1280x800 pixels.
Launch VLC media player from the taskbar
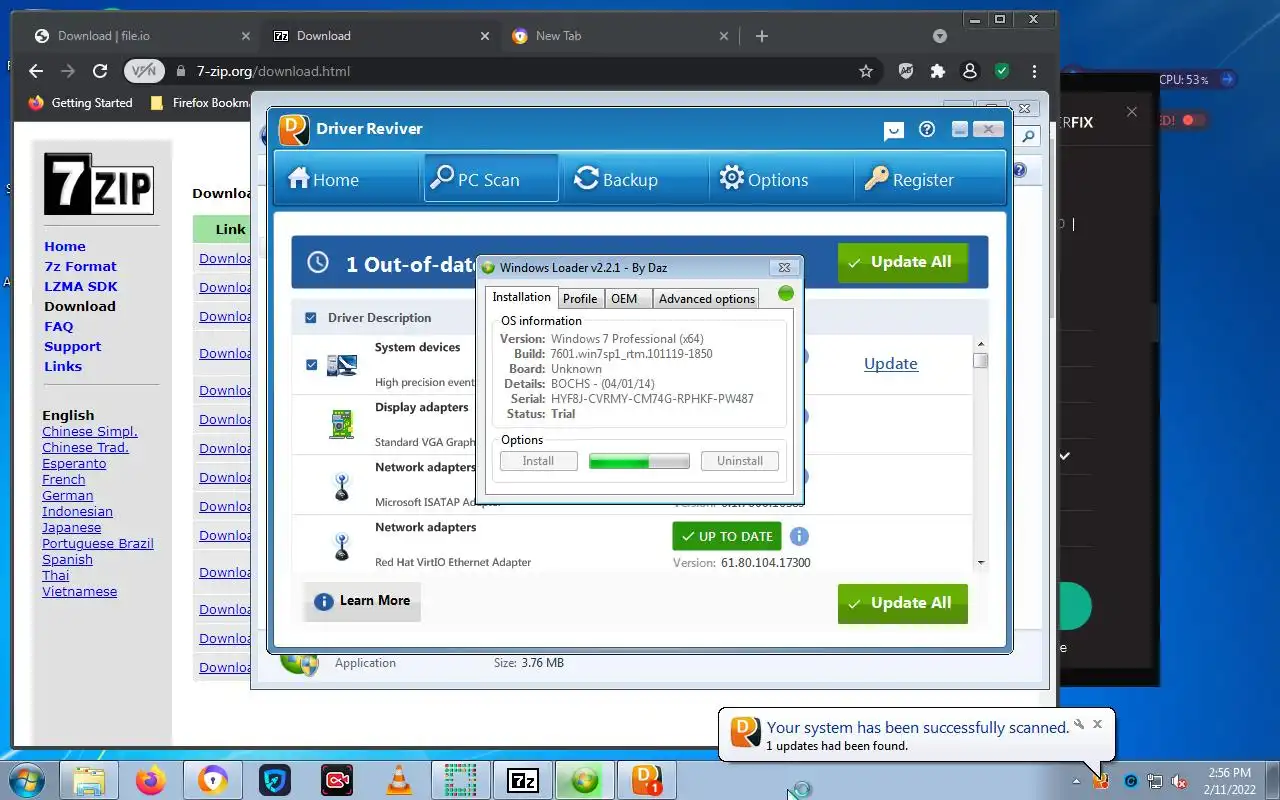pos(399,780)
